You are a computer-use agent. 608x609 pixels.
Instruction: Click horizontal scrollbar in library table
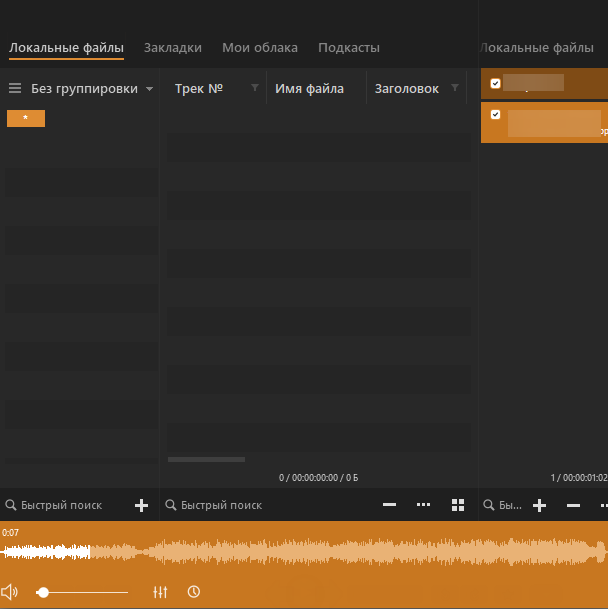click(206, 459)
